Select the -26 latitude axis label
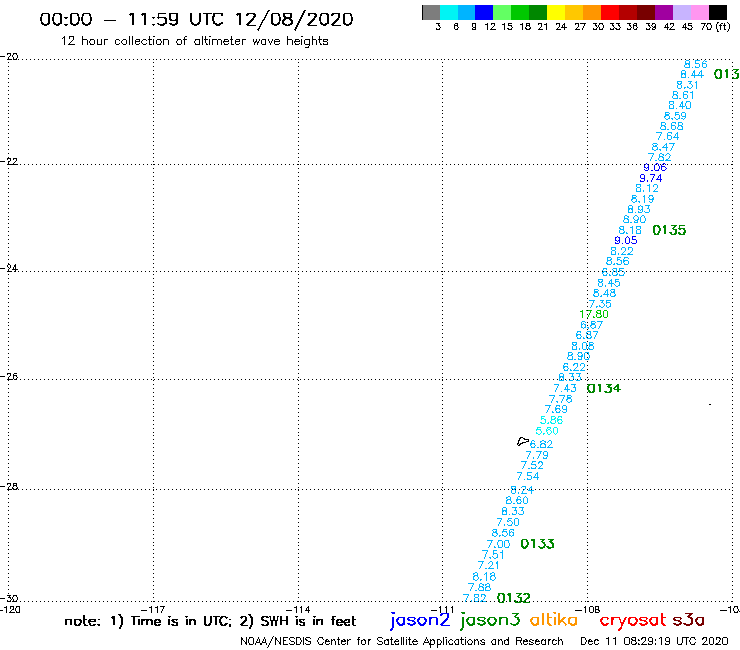This screenshot has height=650, width=740. point(8,377)
